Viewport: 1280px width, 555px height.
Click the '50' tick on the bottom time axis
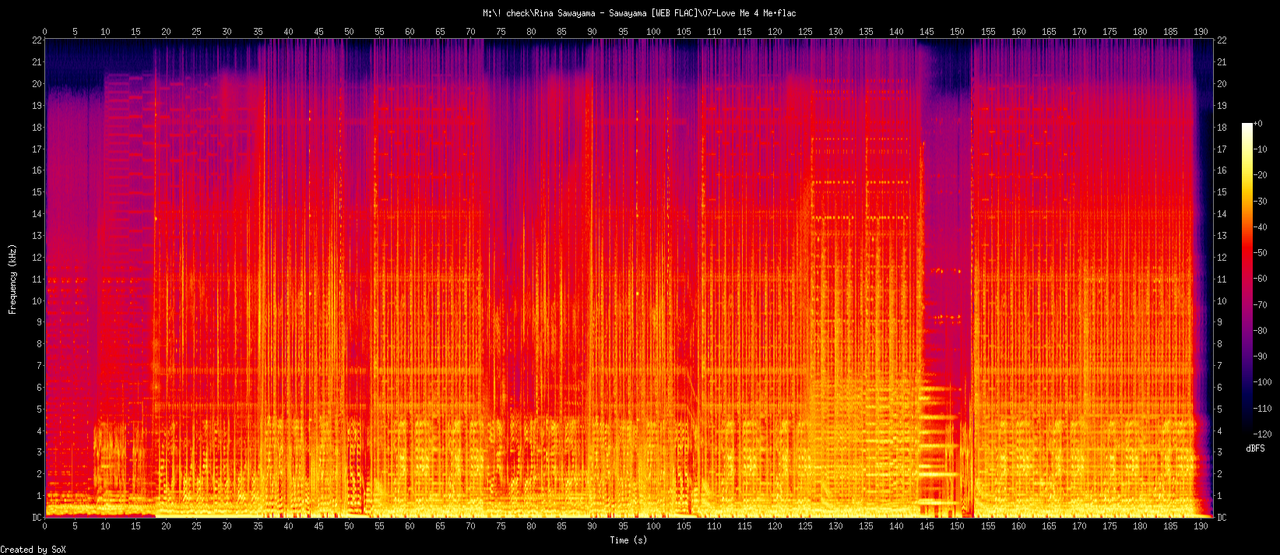(349, 525)
